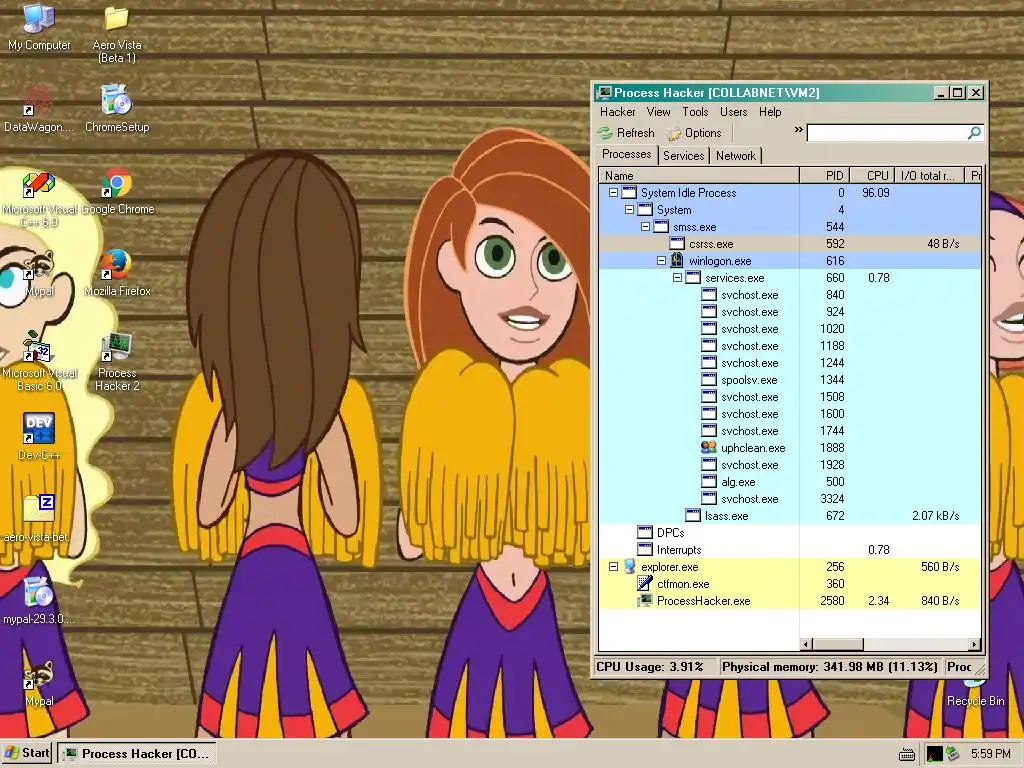Sort by the I/O total column header
This screenshot has width=1024, height=768.
(x=929, y=175)
